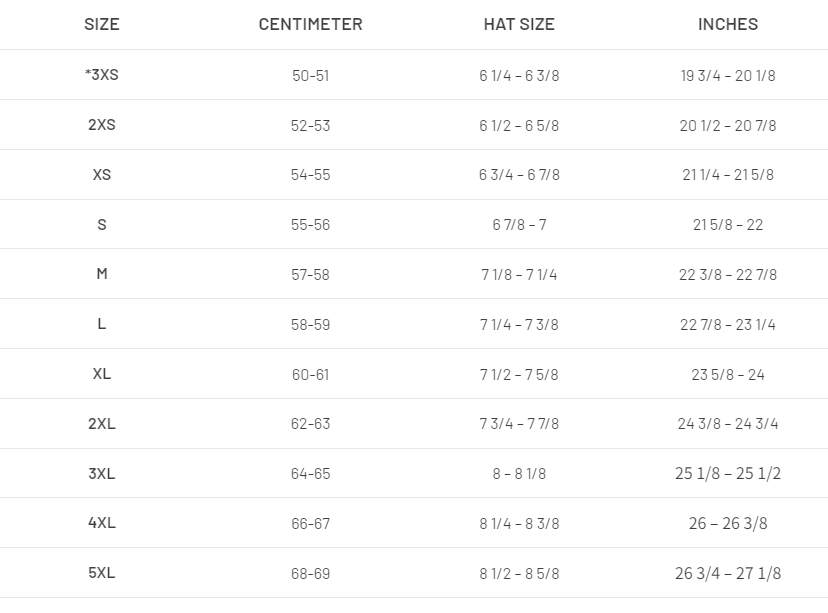Click the 26 3/4 – 27 1/8 inches value
Screen dimensions: 828x613
coord(728,573)
